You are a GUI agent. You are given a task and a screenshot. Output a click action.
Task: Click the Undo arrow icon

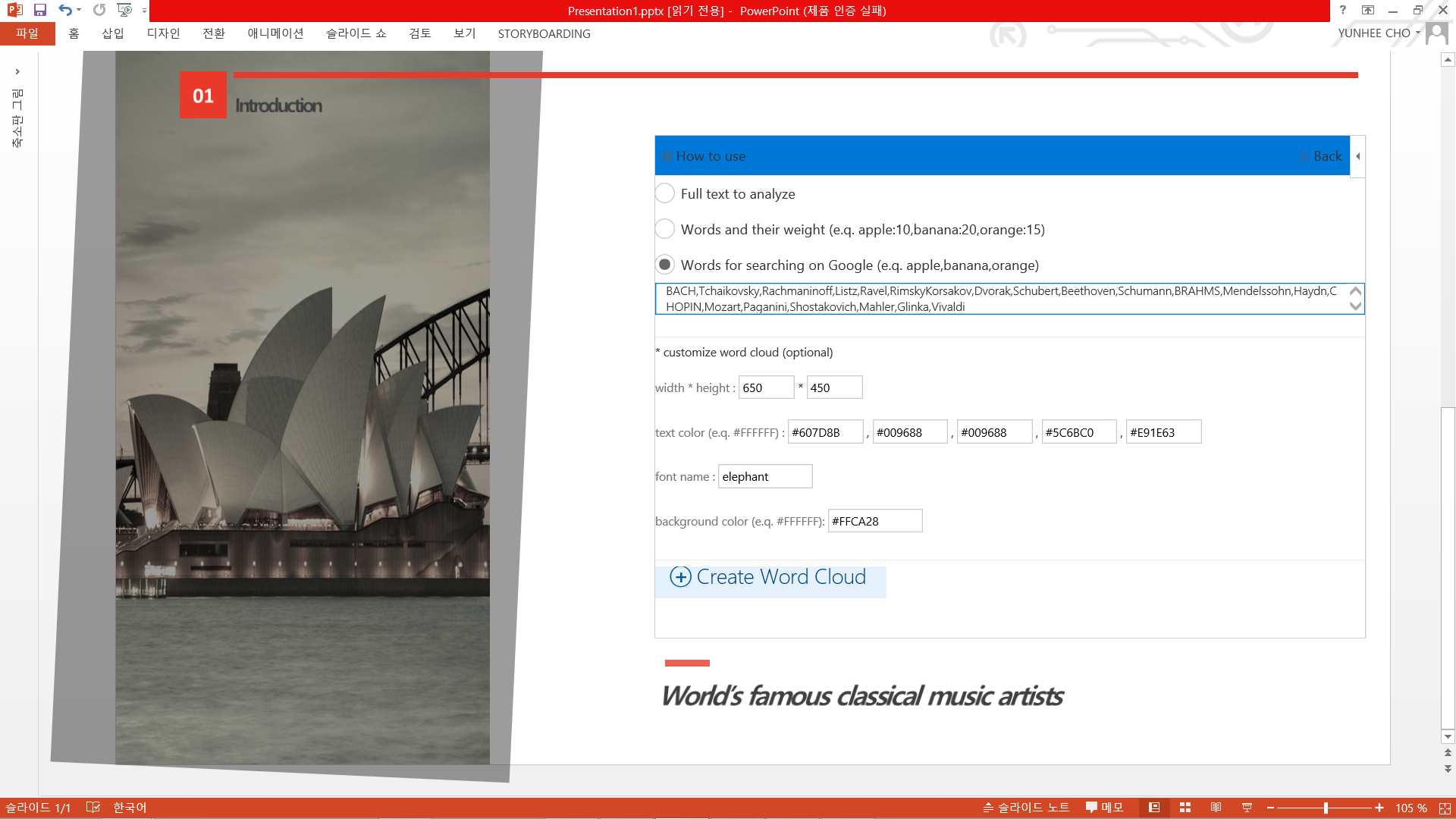65,11
